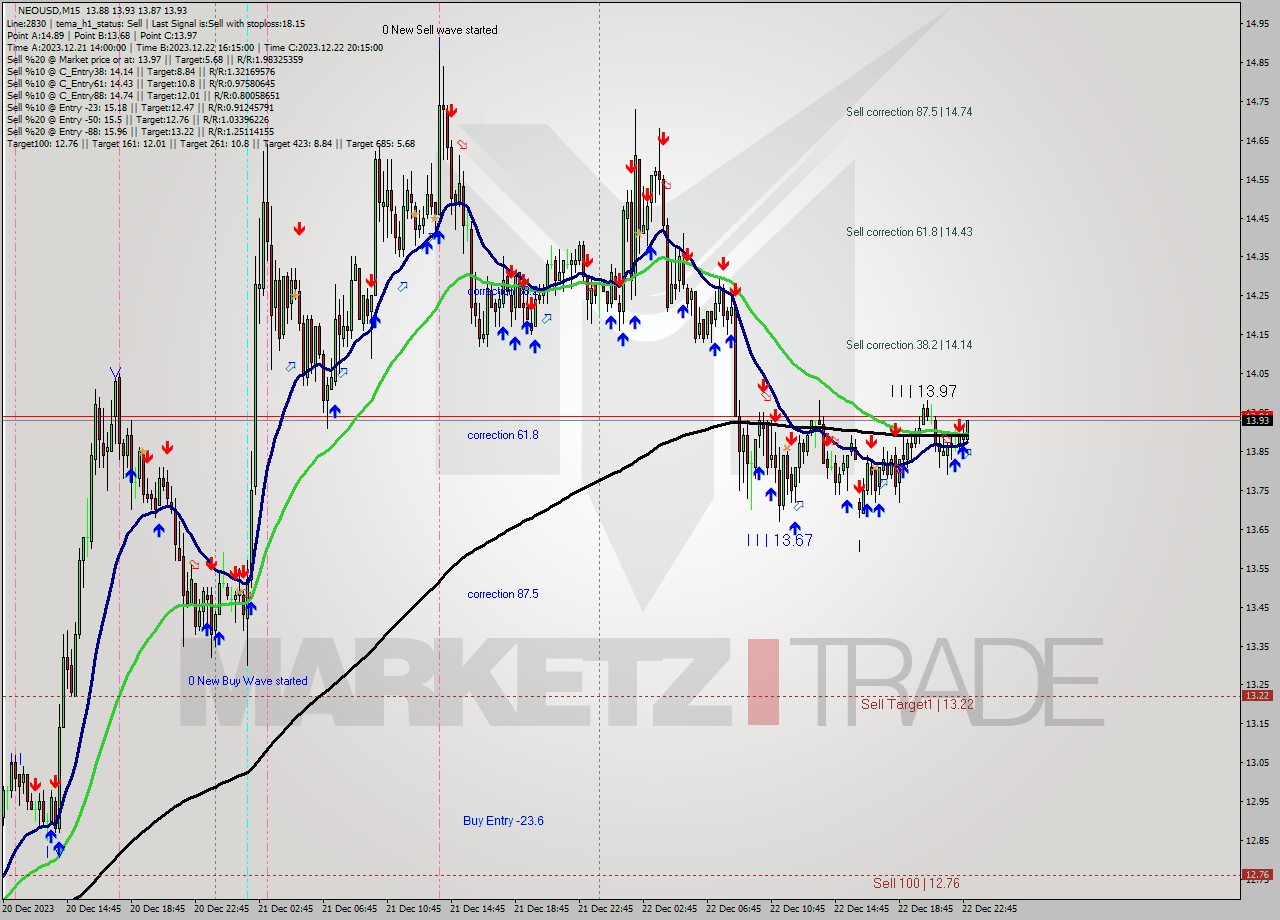The height and width of the screenshot is (920, 1280).
Task: Click the 'Sell %10 @ Entry -23: 15.18' line
Action: 140,107
